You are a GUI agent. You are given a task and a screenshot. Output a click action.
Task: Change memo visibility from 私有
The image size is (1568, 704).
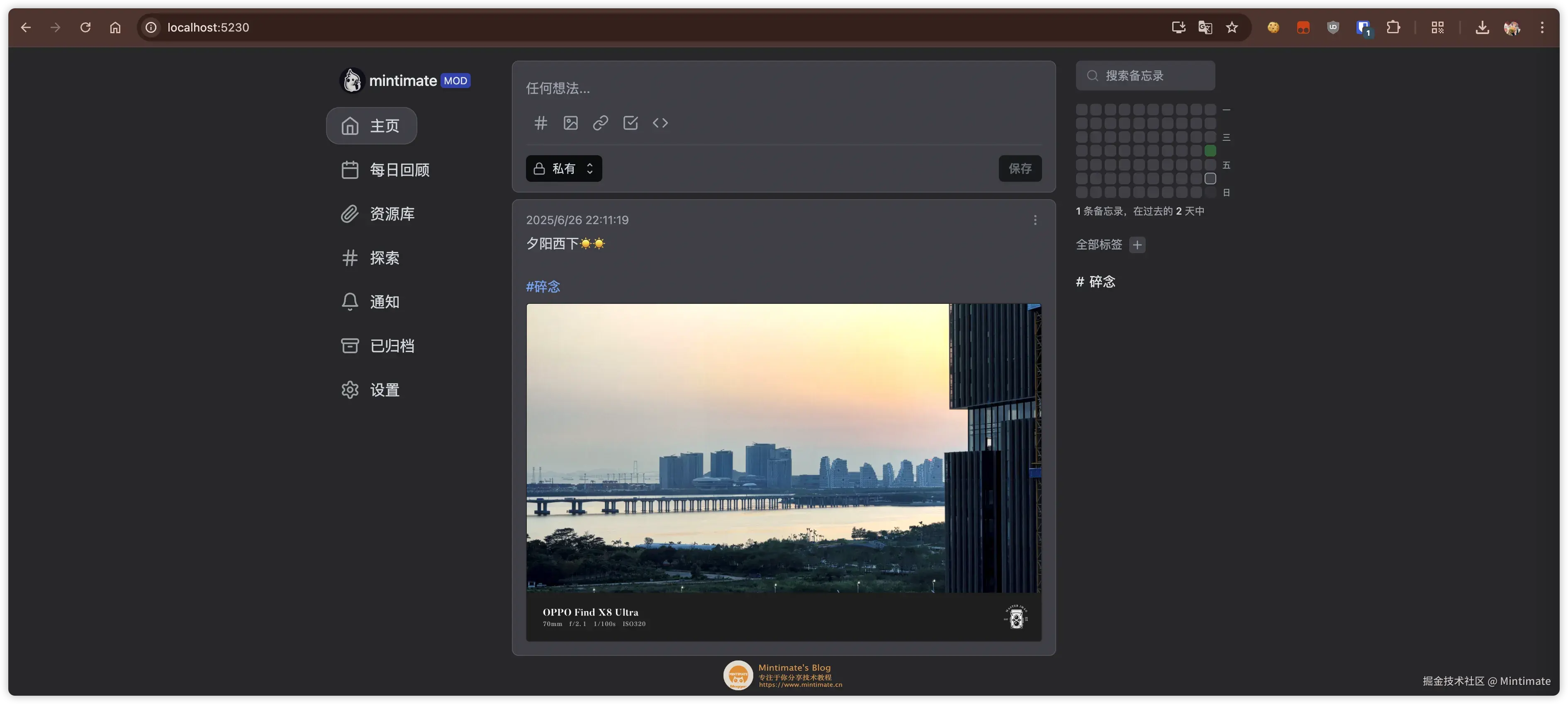point(564,169)
